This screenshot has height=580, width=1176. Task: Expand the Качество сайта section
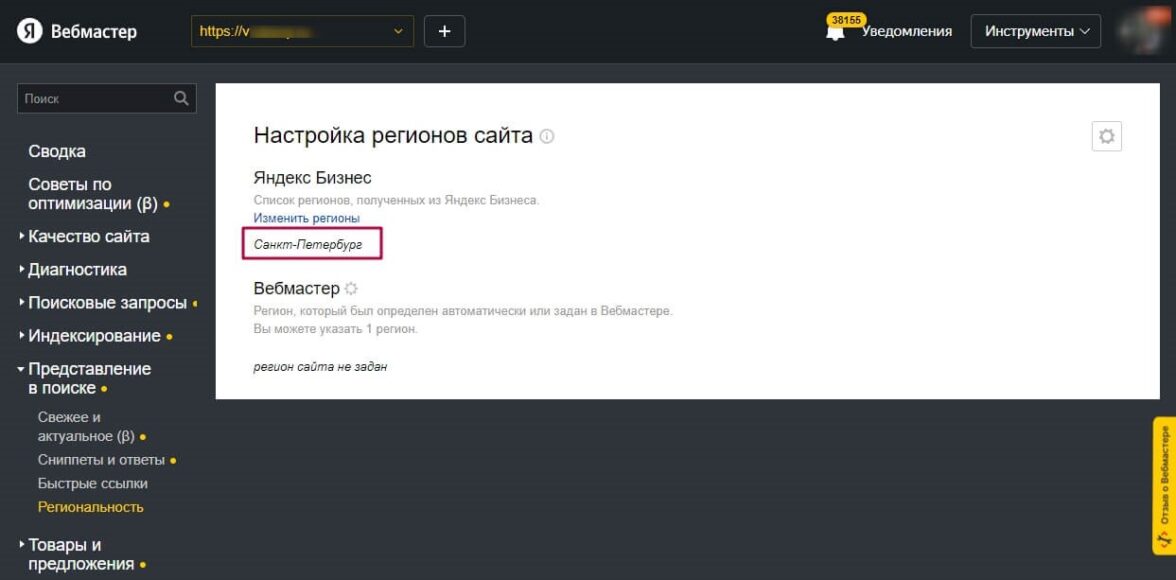[88, 237]
